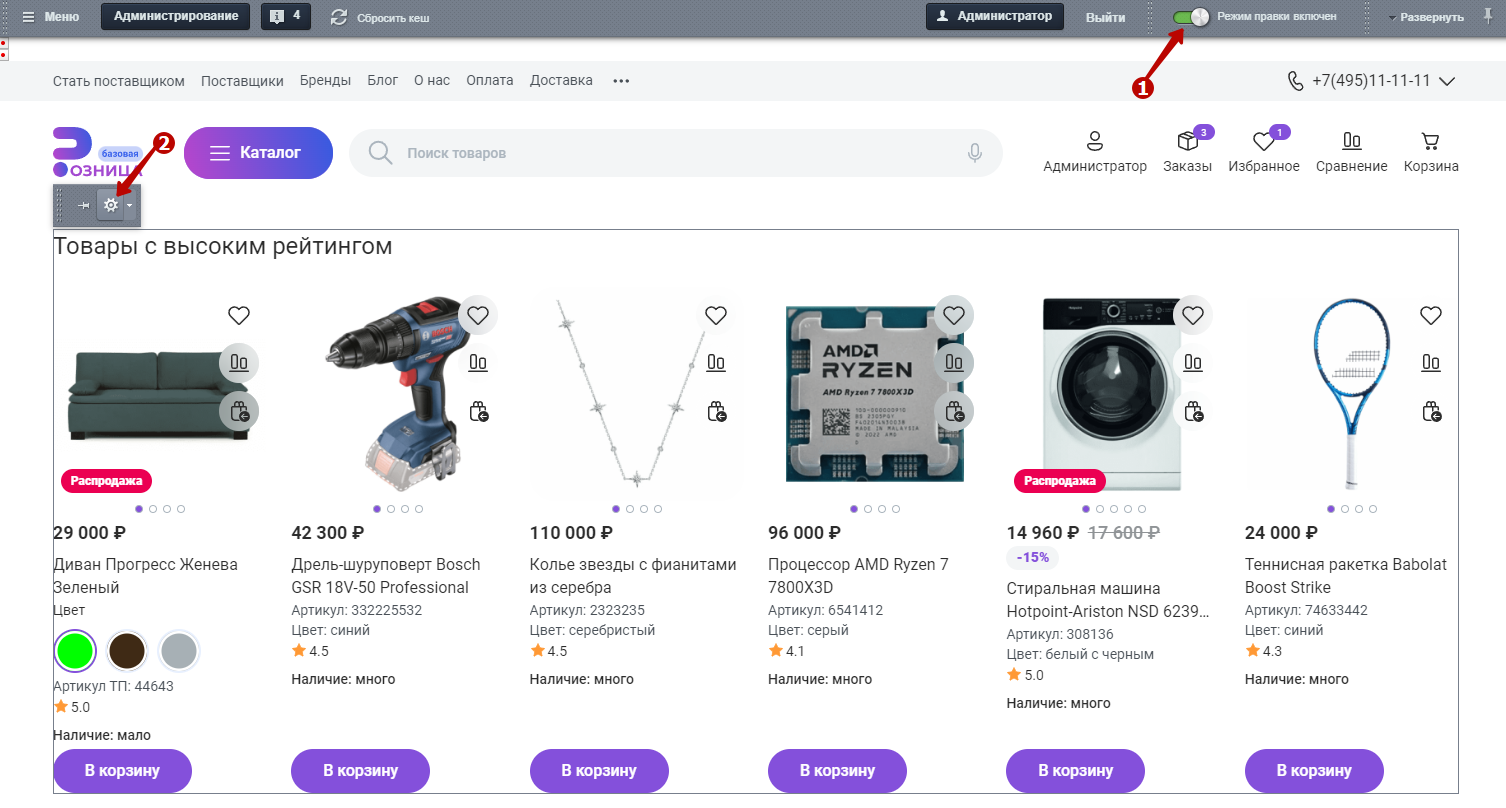Click Сбросить кеш refresh button
Screen dimensions: 1506x808
[x=380, y=17]
